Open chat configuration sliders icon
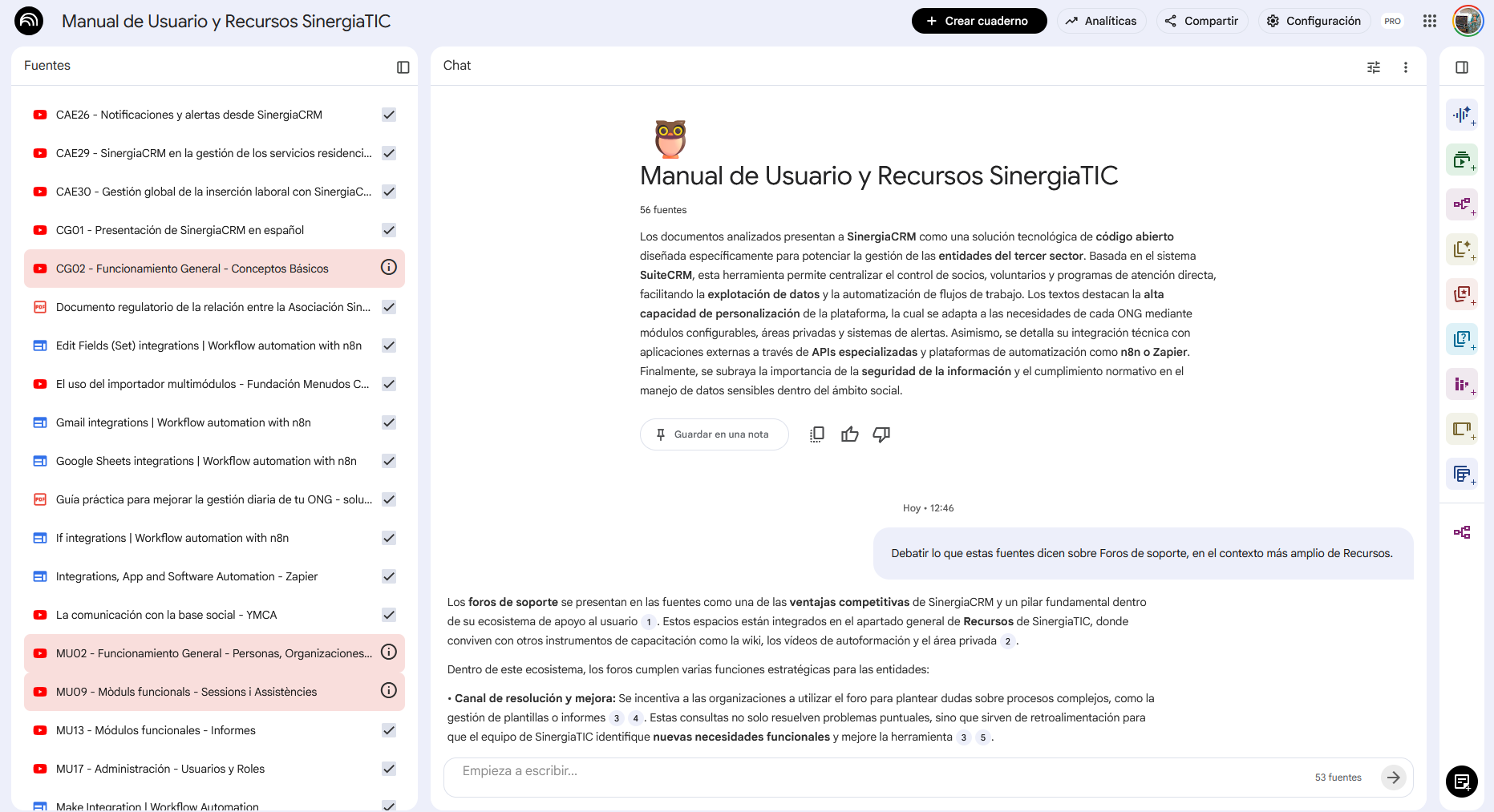1494x812 pixels. (1373, 67)
